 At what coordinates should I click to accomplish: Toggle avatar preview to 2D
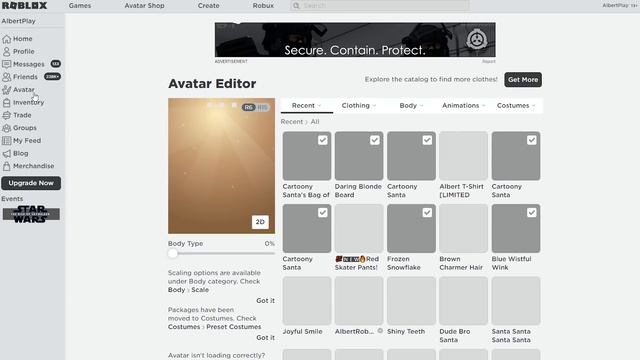point(260,222)
